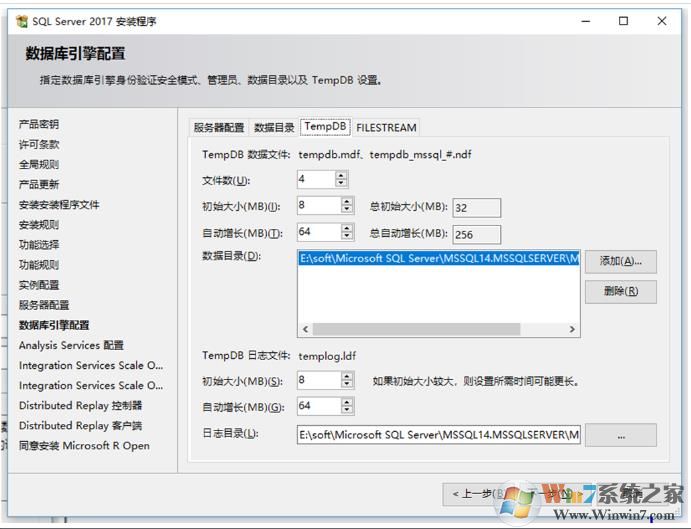
Task: Open the FILESTREAM tab
Action: pyautogui.click(x=386, y=127)
